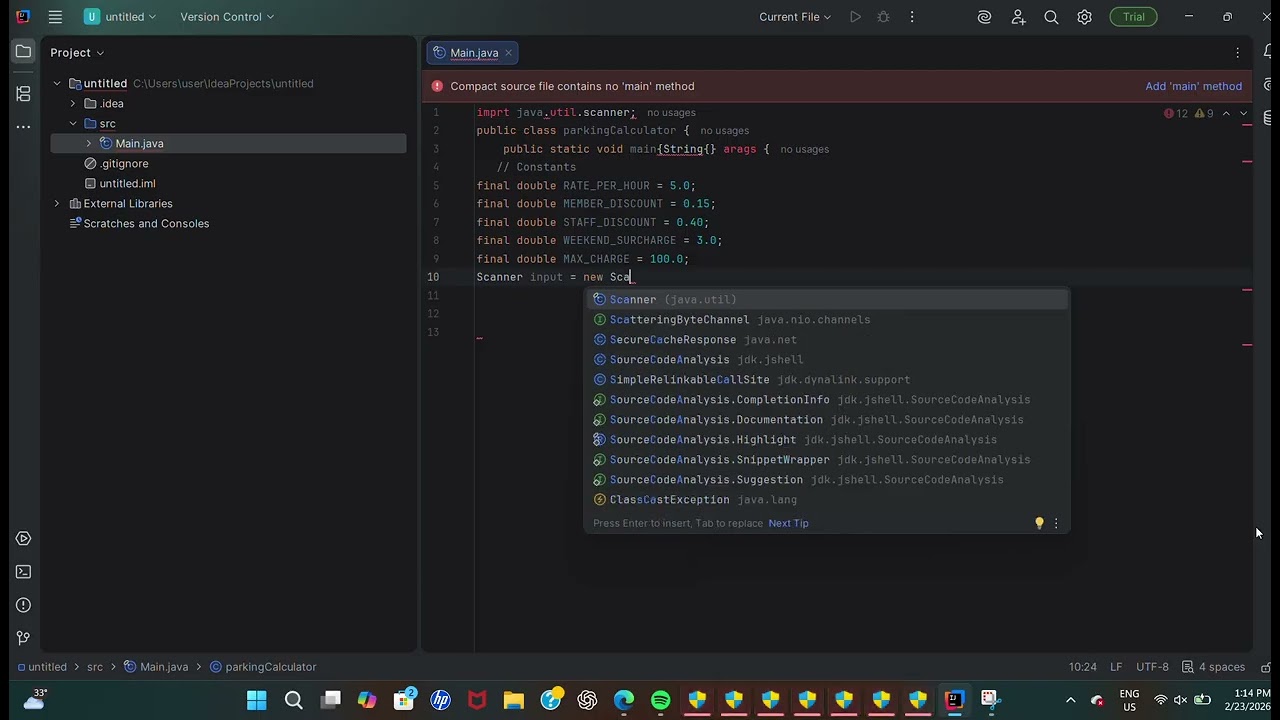Open the main hamburger menu
The width and height of the screenshot is (1280, 720).
pyautogui.click(x=55, y=17)
